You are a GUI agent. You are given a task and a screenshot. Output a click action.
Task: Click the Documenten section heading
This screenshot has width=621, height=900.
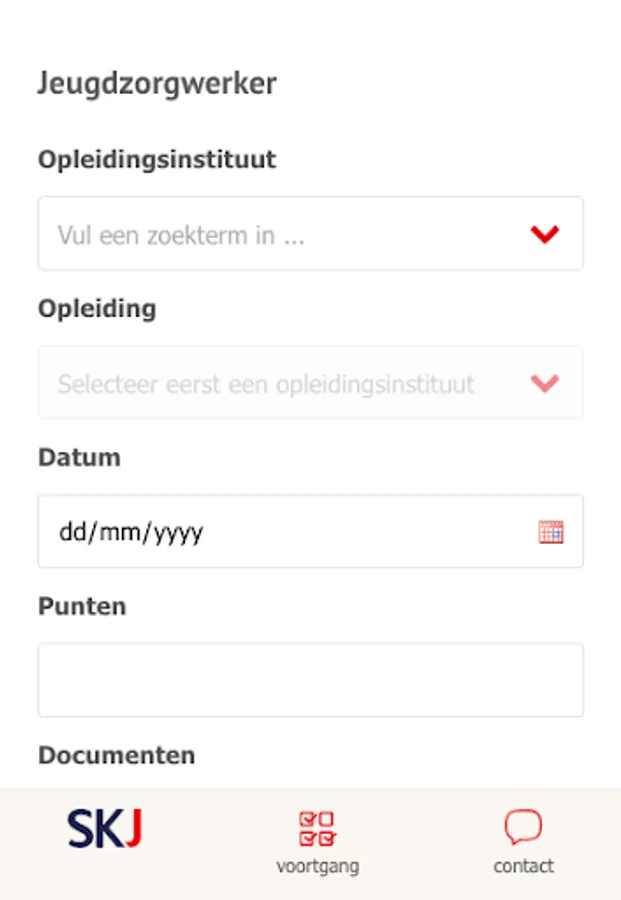[117, 755]
